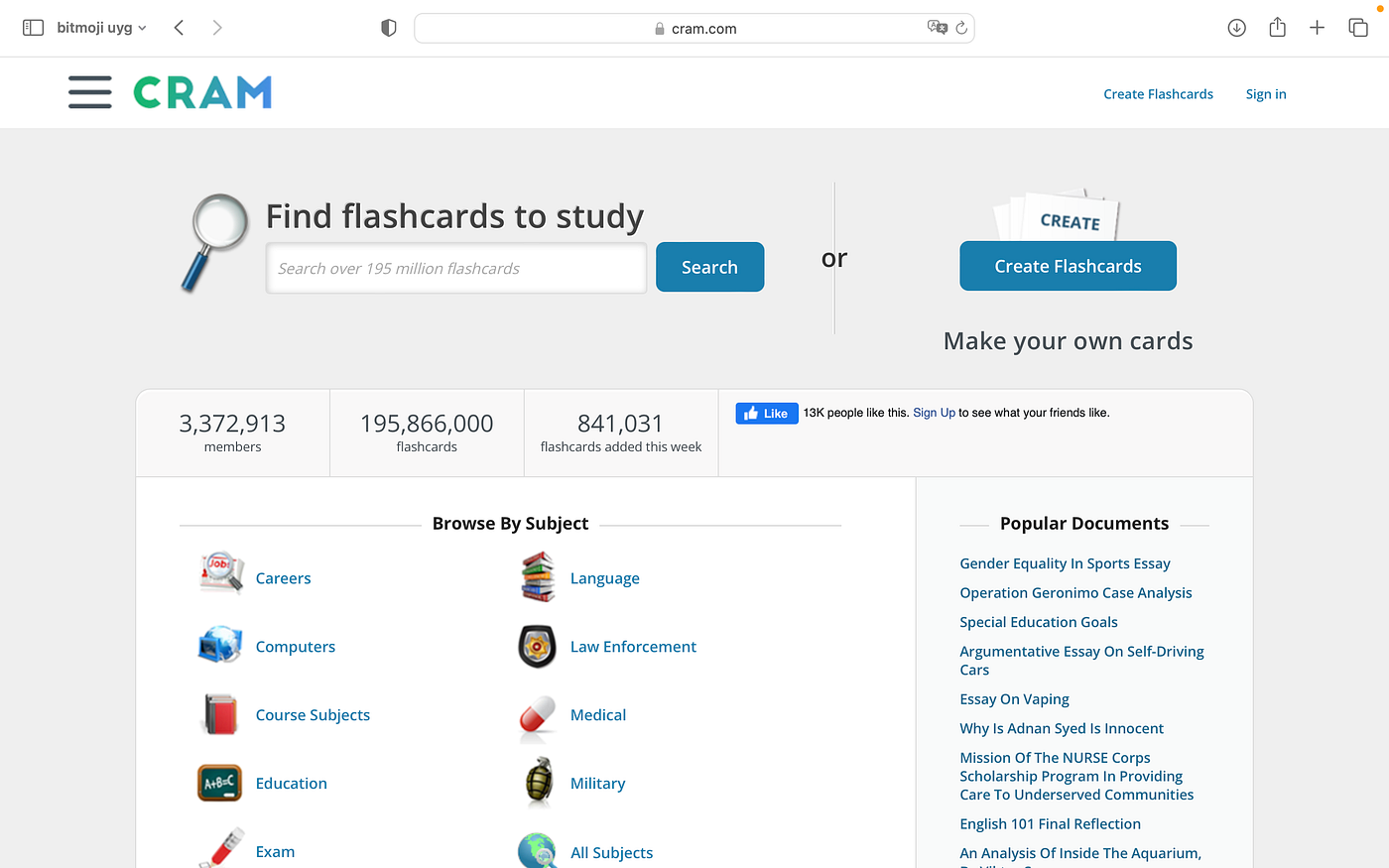The height and width of the screenshot is (868, 1389).
Task: Open the Computers subject link
Action: click(x=295, y=647)
